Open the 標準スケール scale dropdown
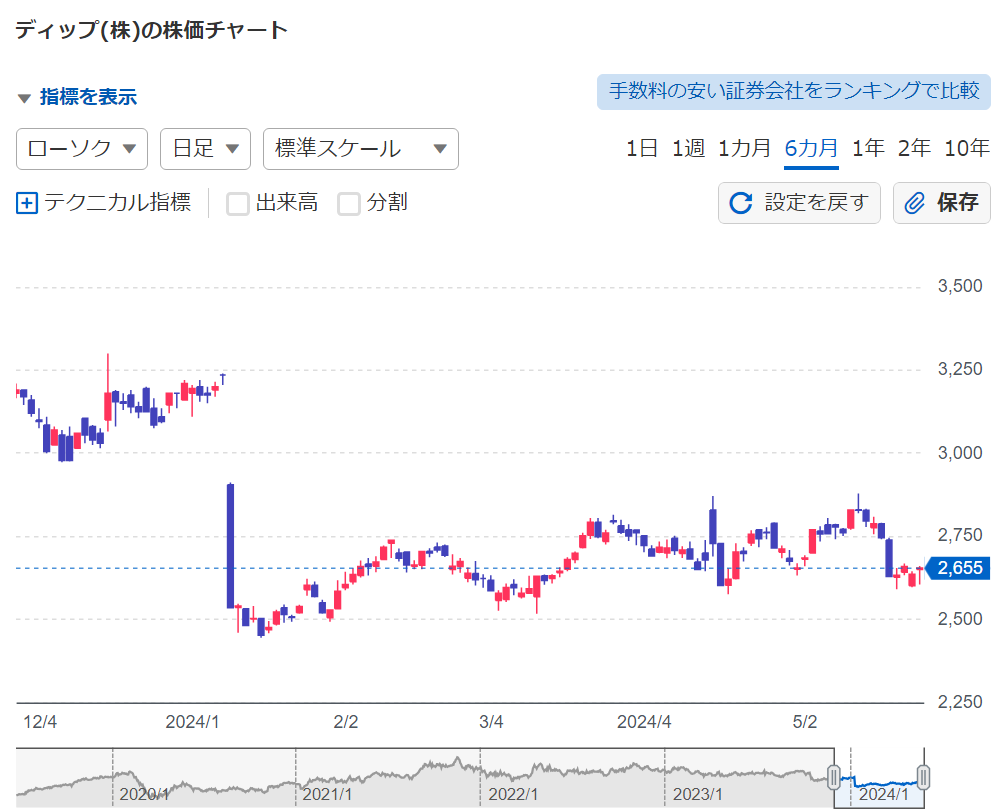This screenshot has width=998, height=811. [360, 149]
